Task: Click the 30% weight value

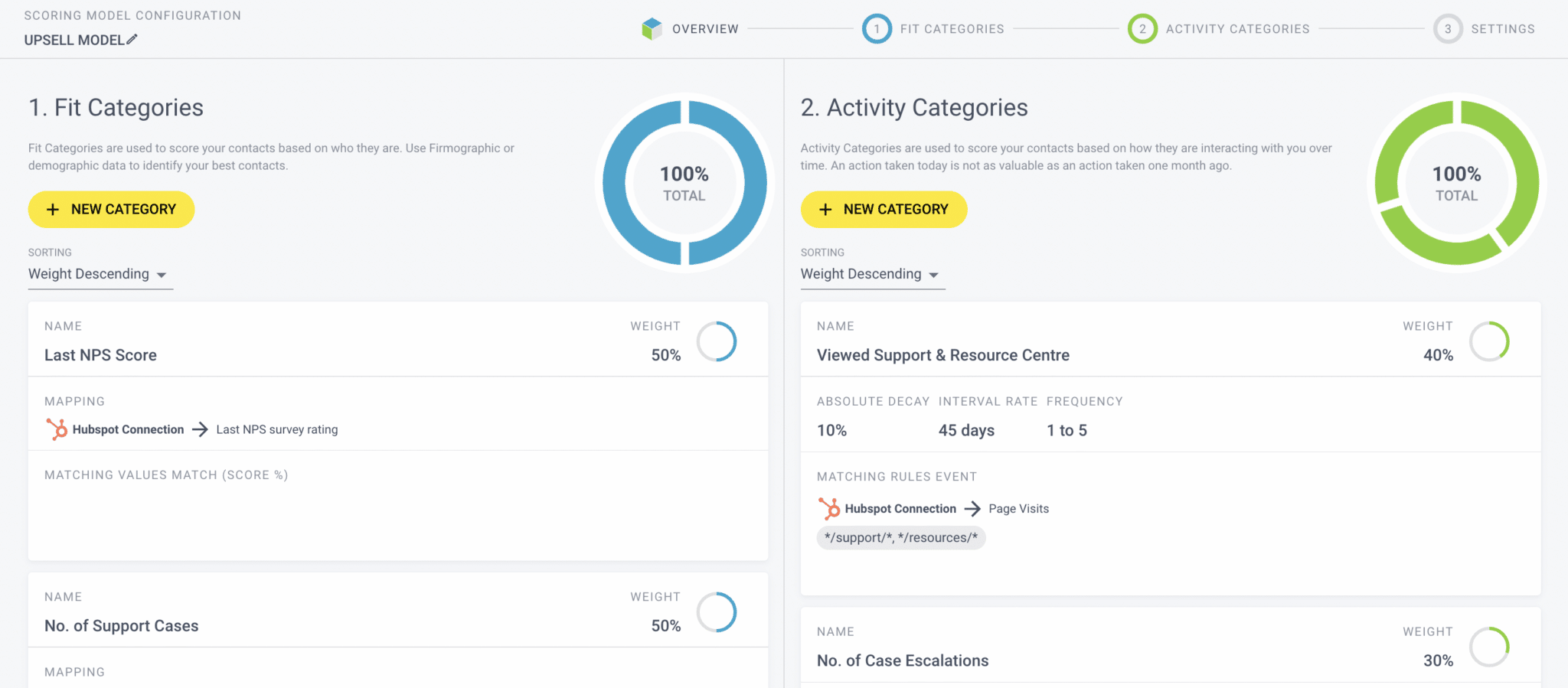Action: (x=1439, y=660)
